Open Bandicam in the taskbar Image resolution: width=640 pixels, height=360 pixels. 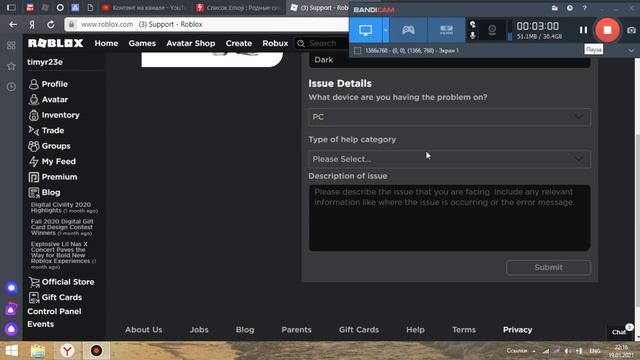pos(96,351)
